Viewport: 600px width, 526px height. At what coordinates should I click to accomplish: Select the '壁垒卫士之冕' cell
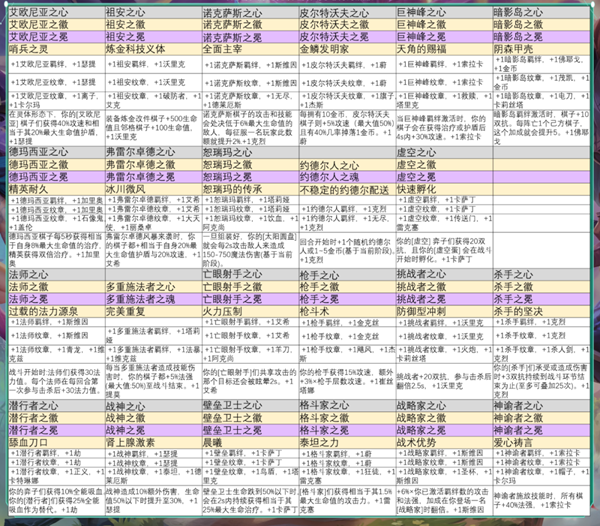[x=250, y=430]
